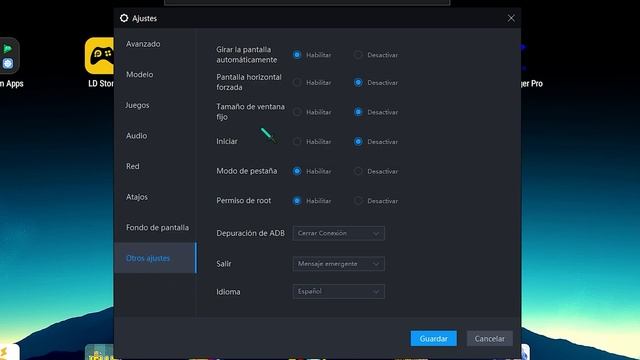Enable Tamaño de ventana fijo
Viewport: 640px width, 360px height.
click(297, 112)
